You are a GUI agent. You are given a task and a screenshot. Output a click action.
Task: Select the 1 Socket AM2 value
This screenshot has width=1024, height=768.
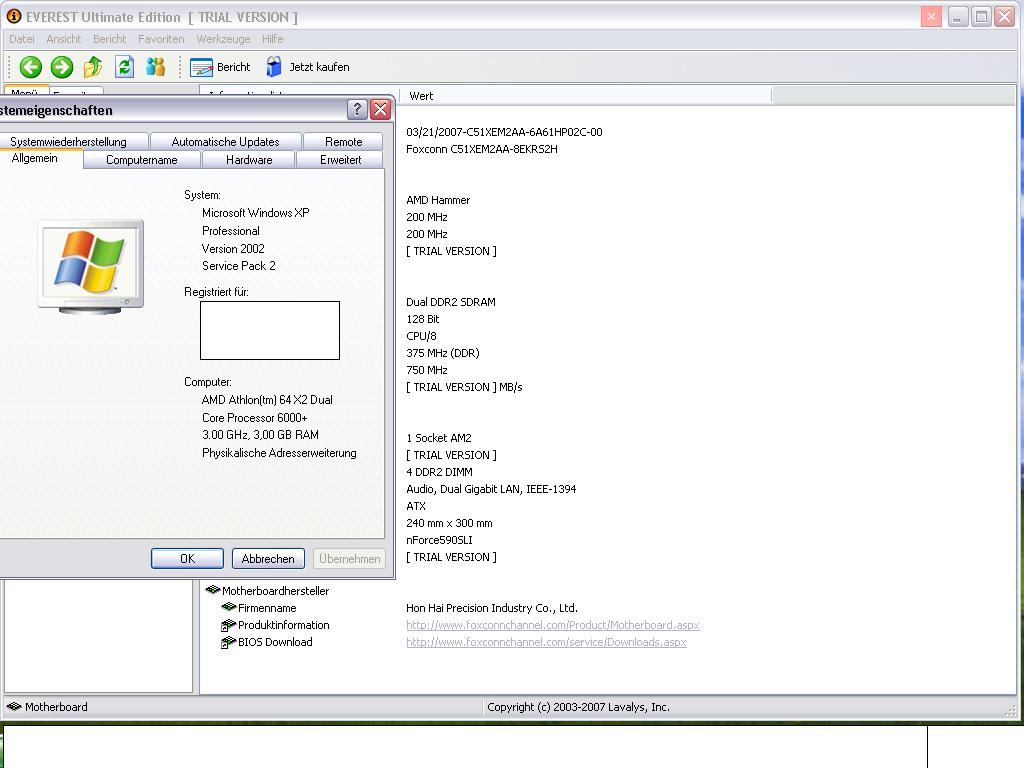439,438
